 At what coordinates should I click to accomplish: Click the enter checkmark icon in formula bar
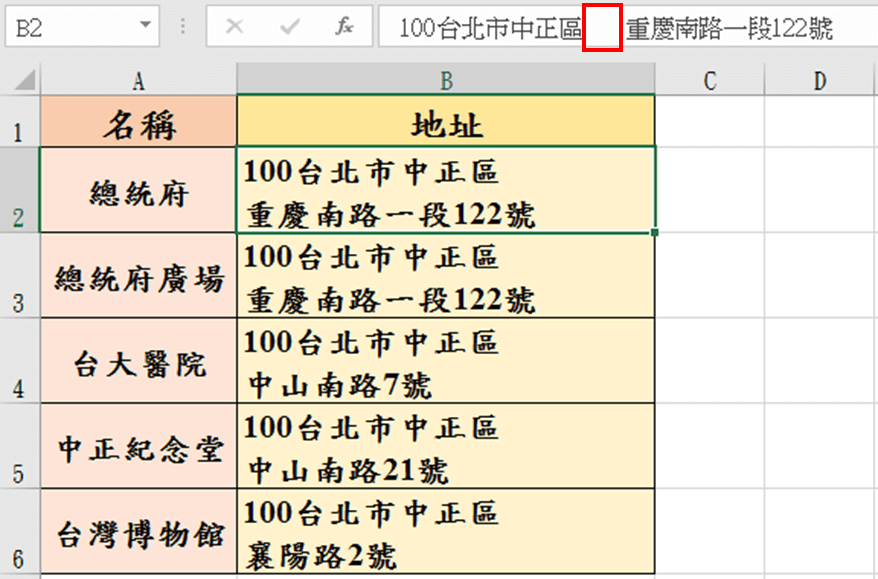pyautogui.click(x=290, y=27)
